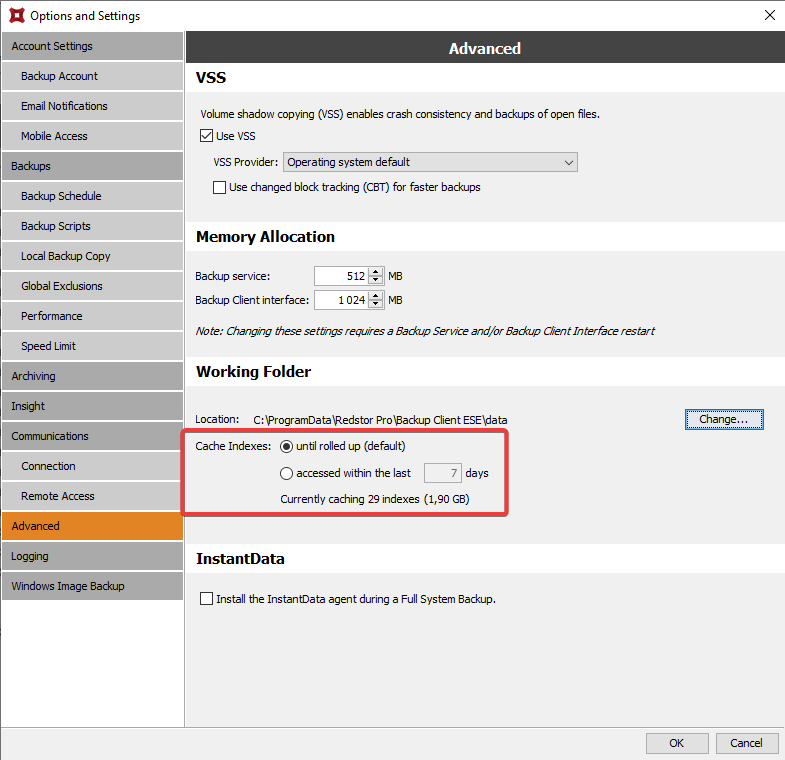Expand the VSS Provider dropdown
Image resolution: width=785 pixels, height=760 pixels.
pyautogui.click(x=430, y=162)
